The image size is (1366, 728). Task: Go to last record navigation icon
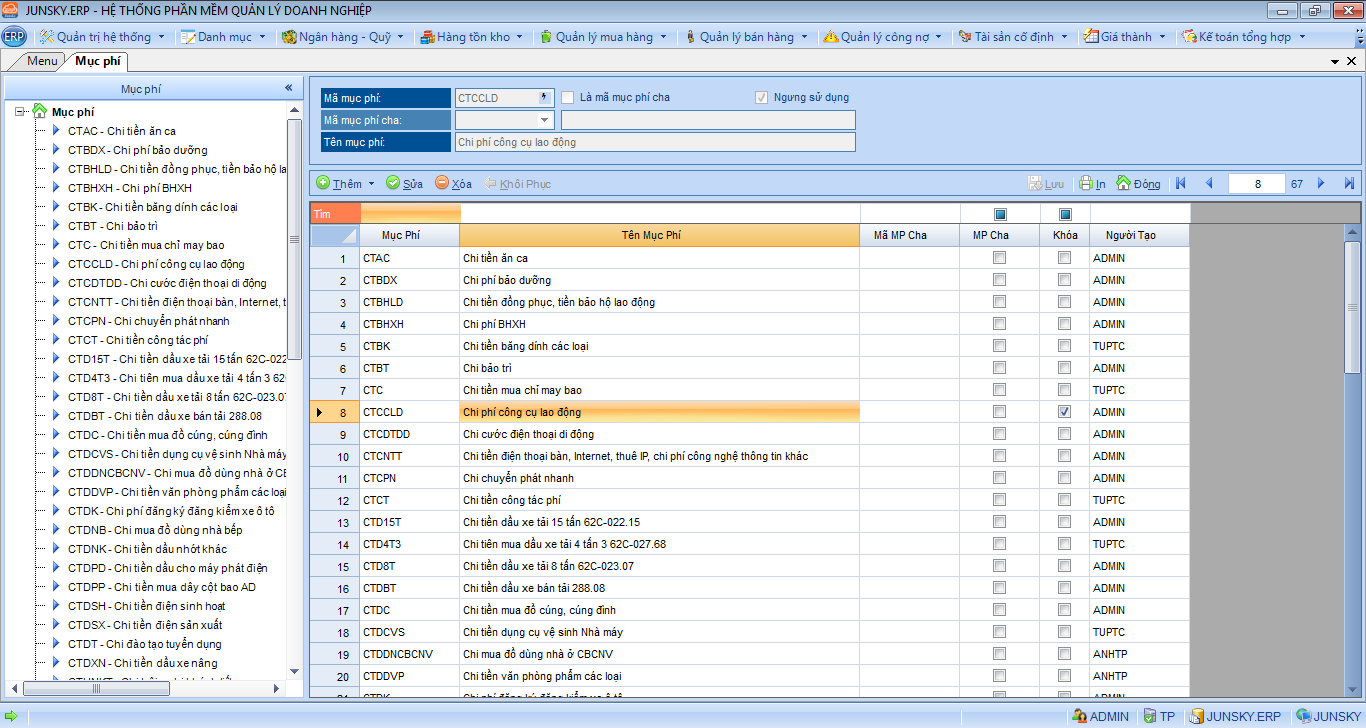[1349, 184]
